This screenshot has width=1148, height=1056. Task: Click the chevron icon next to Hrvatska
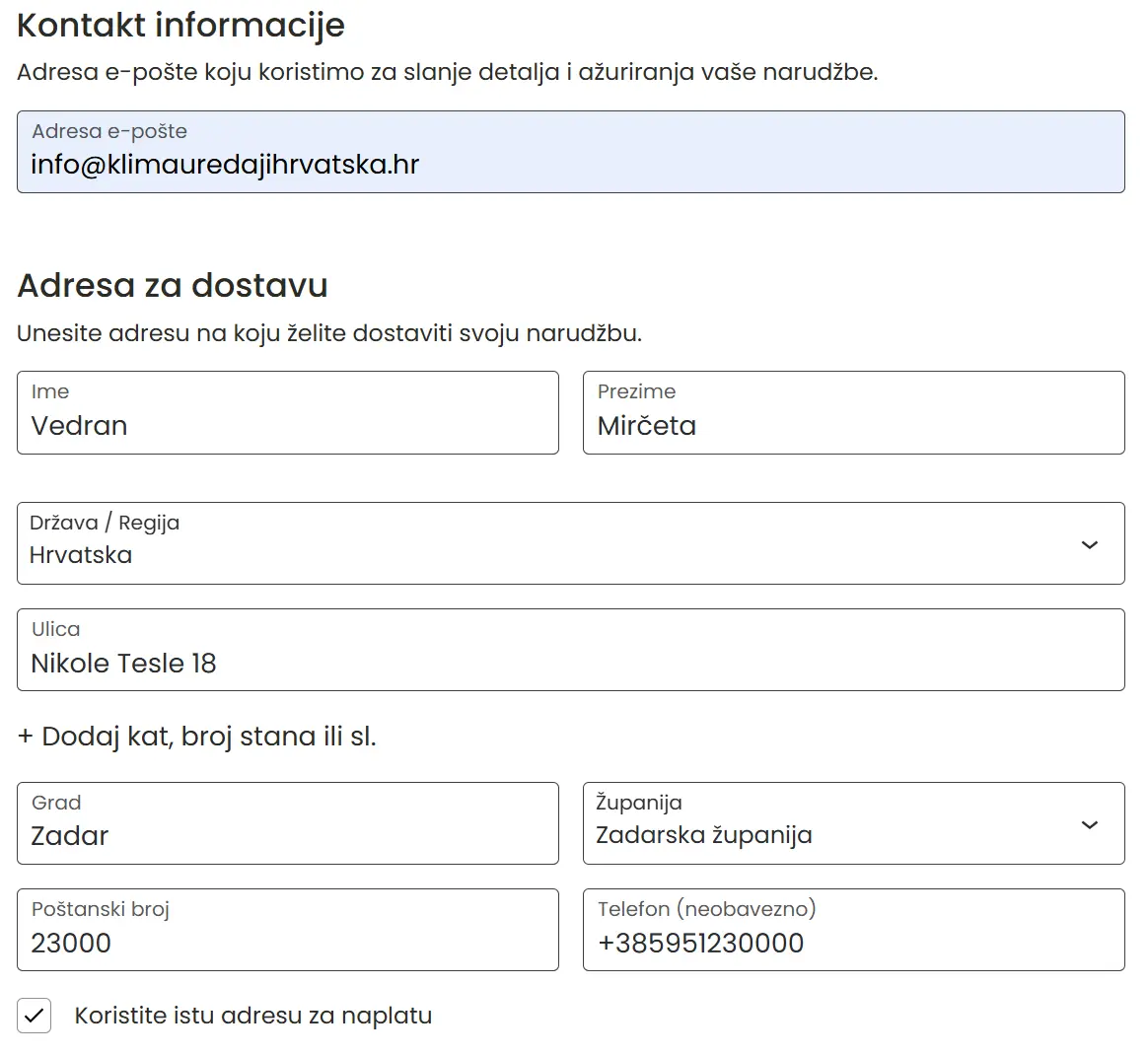tap(1090, 543)
